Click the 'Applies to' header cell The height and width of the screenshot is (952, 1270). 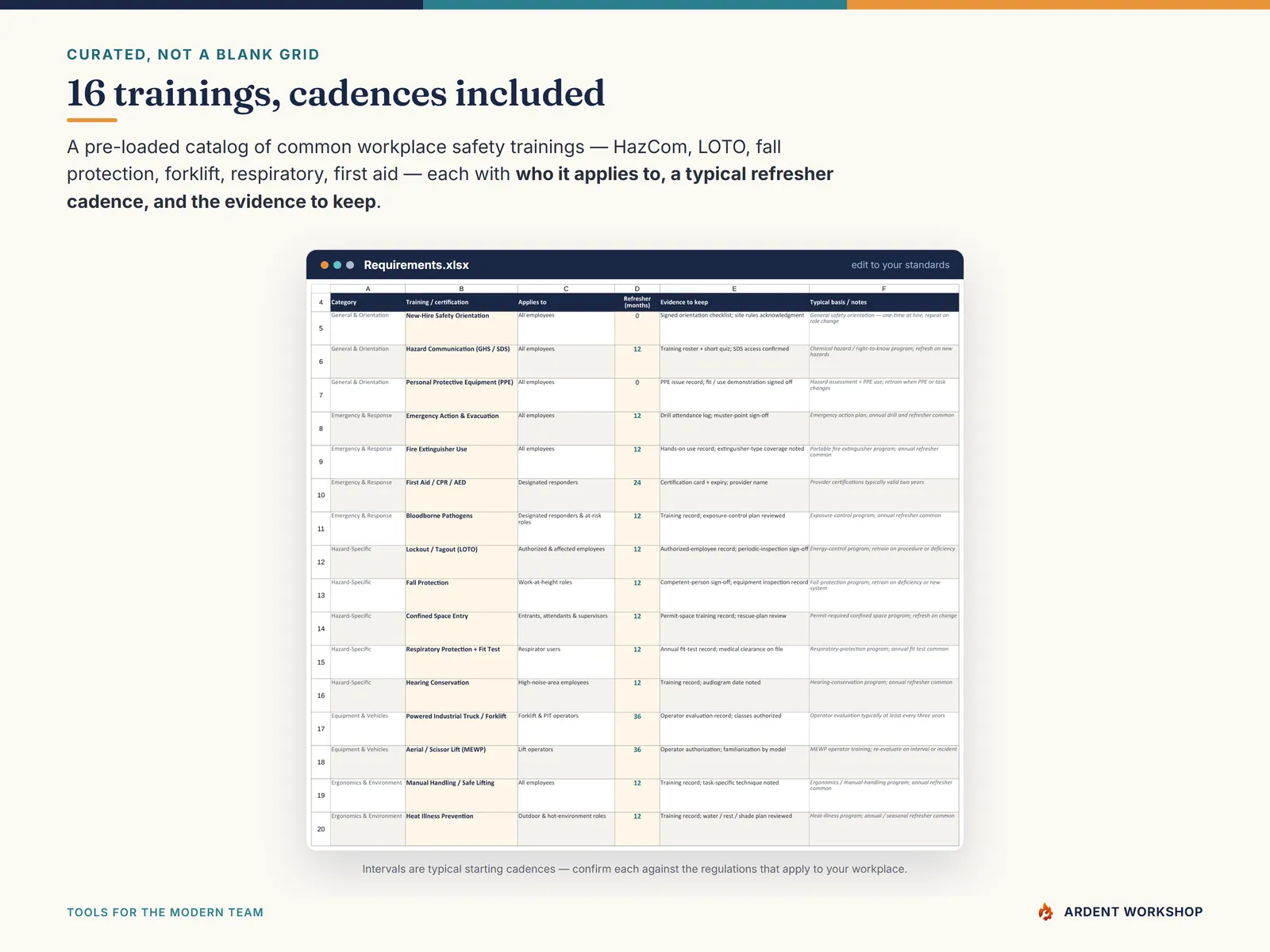(x=566, y=302)
